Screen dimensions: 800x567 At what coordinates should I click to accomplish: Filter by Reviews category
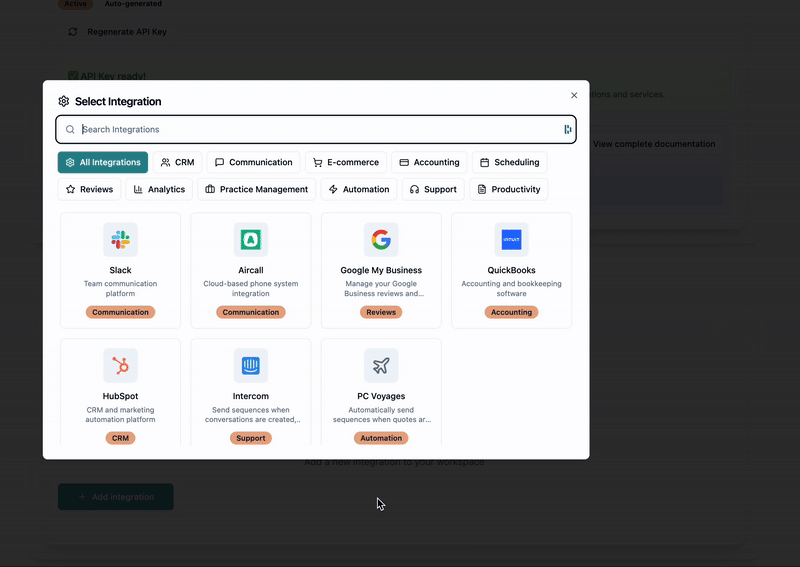pos(89,189)
